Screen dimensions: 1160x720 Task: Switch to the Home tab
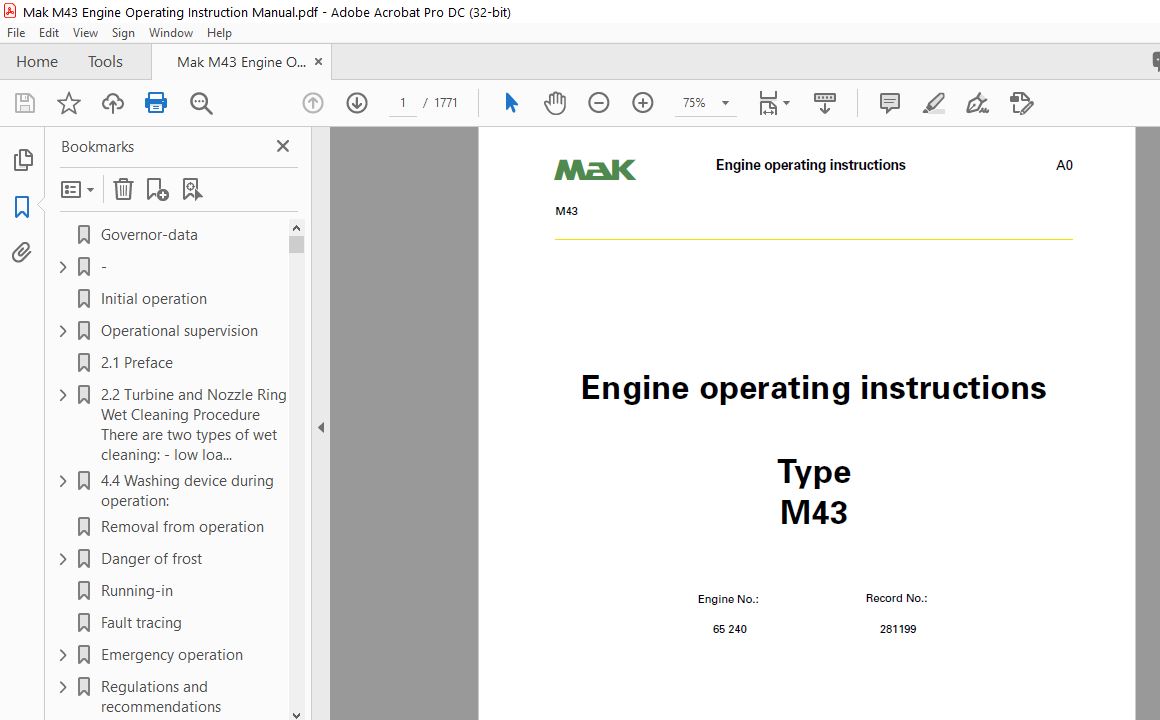point(37,61)
